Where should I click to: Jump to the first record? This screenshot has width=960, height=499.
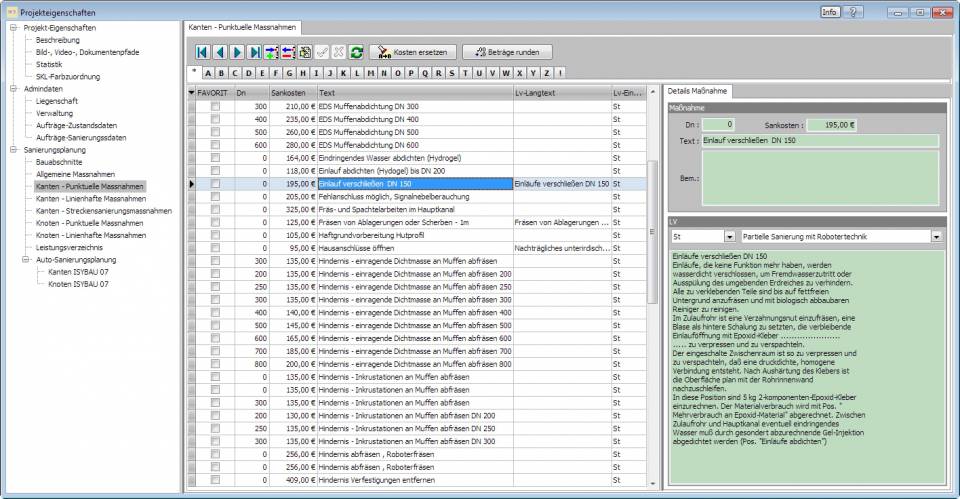tap(202, 53)
